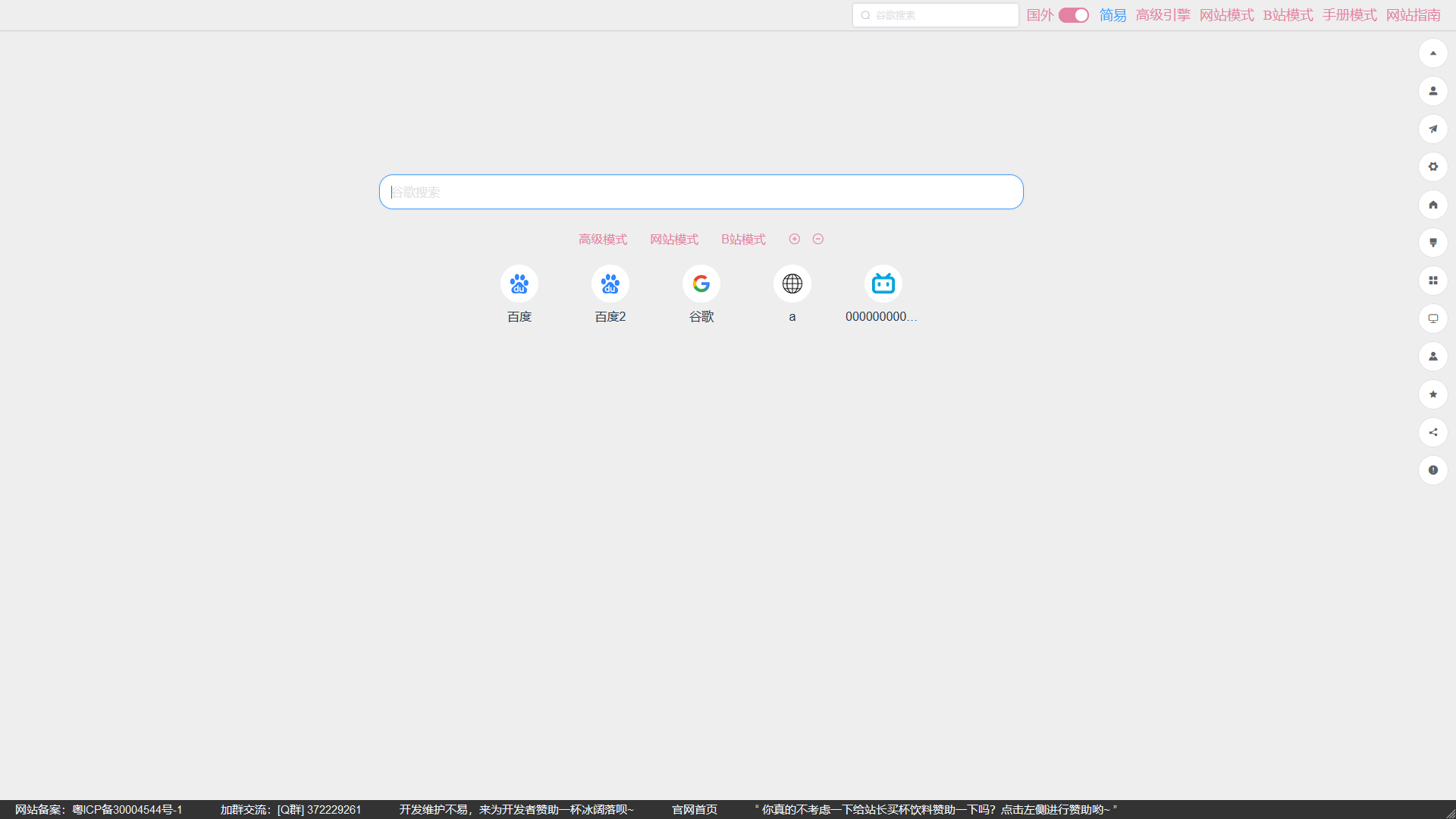This screenshot has height=819, width=1456.
Task: Click the share sidebar icon
Action: coord(1432,432)
